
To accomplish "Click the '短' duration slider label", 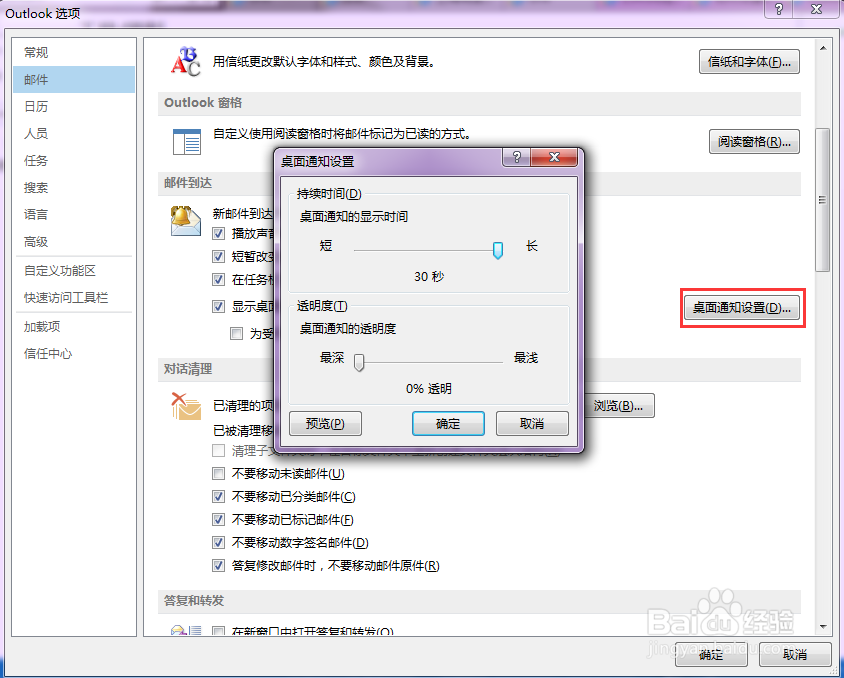I will pos(326,246).
